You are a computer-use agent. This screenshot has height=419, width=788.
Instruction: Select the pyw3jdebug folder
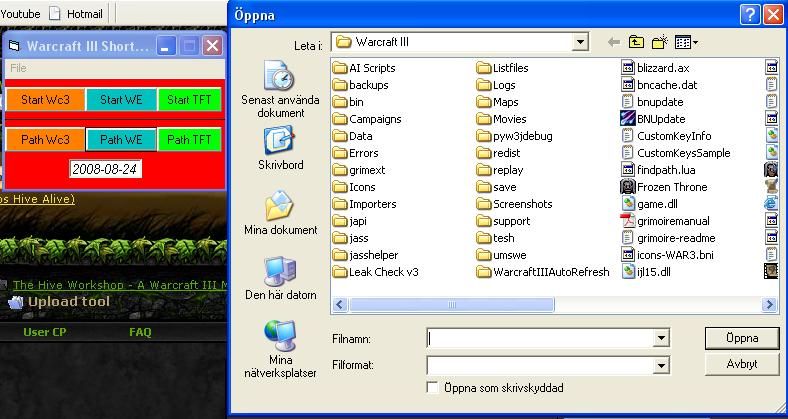click(515, 136)
